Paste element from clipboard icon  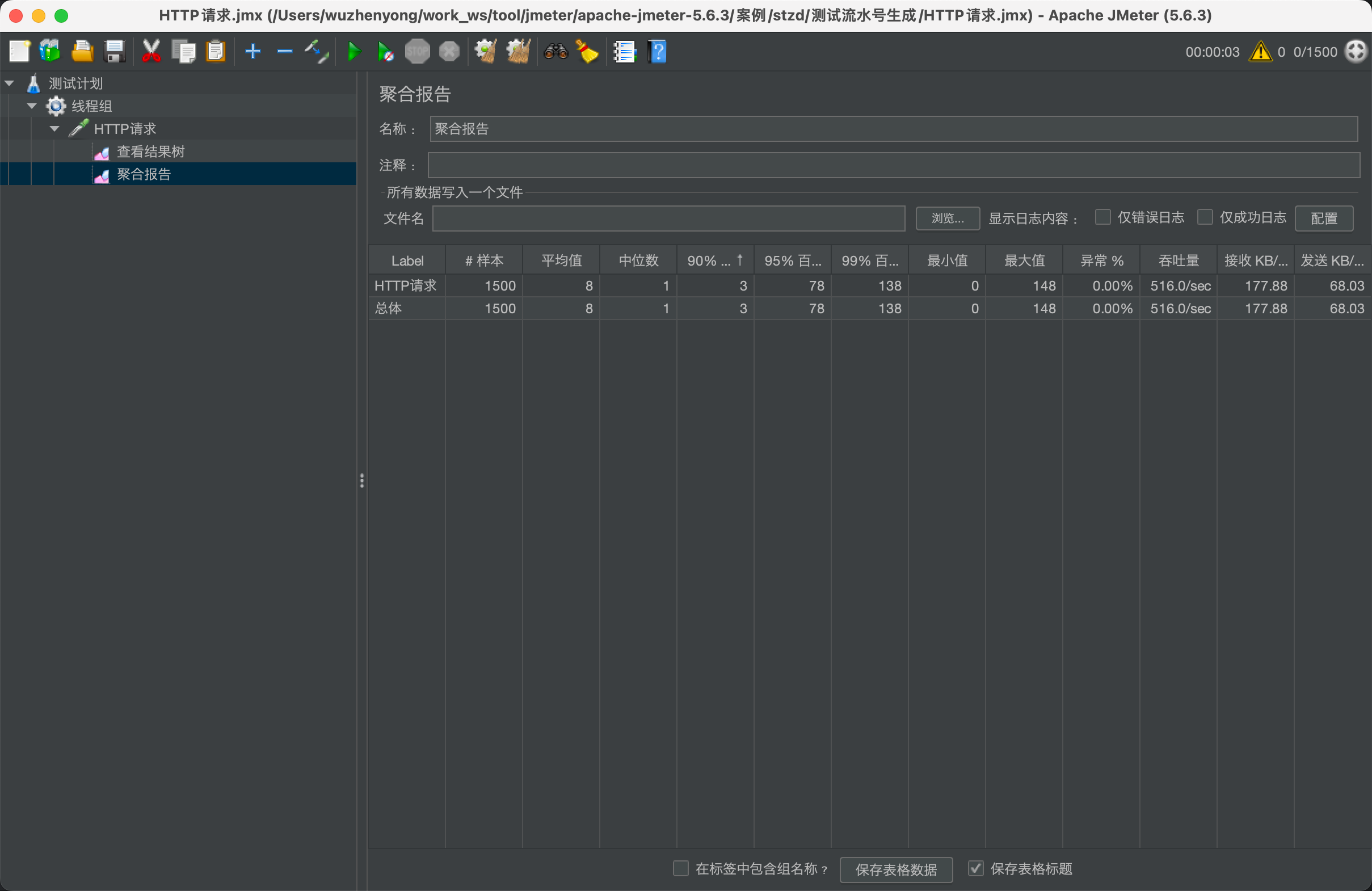click(x=216, y=51)
